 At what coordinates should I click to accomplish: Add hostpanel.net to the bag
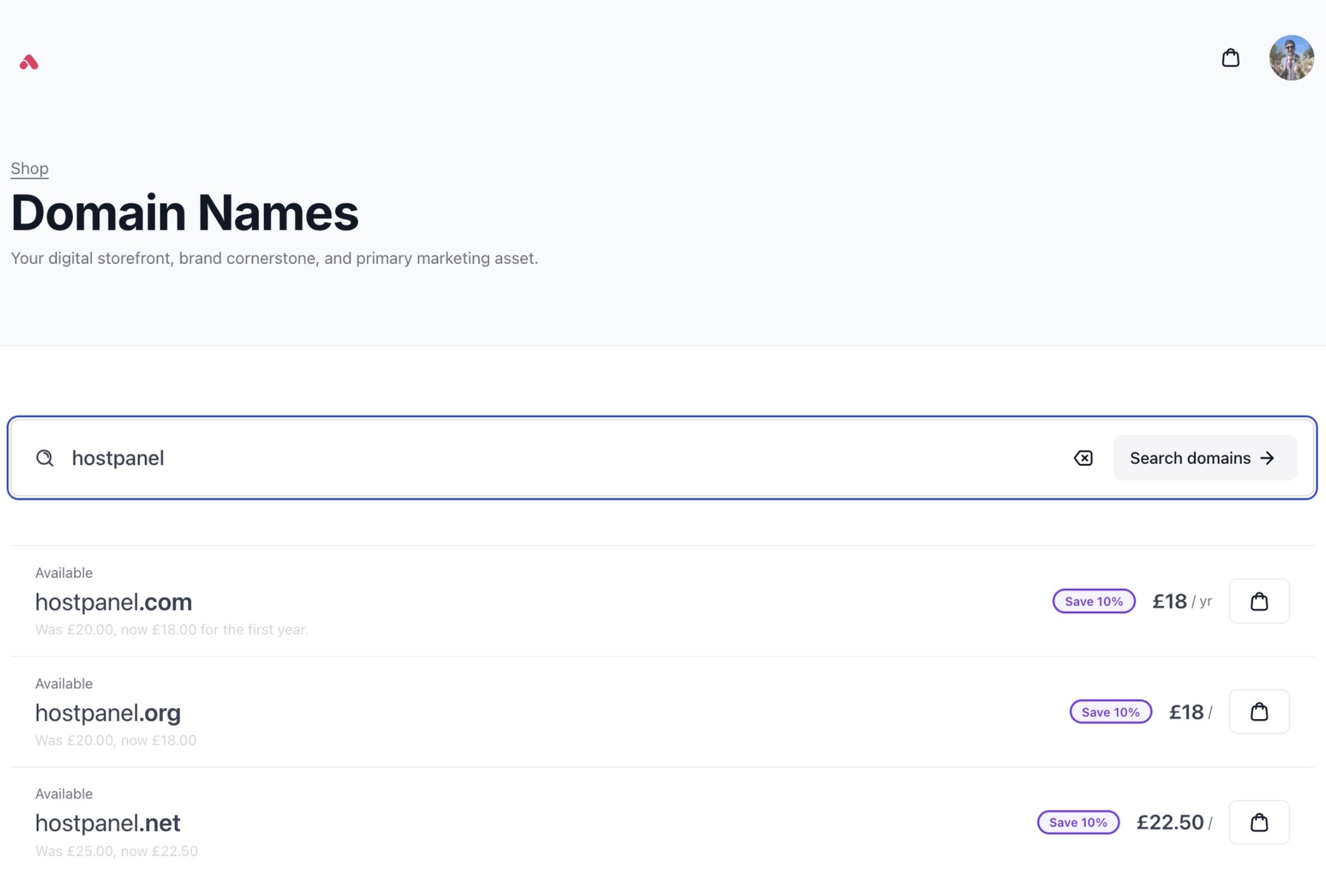tap(1259, 822)
